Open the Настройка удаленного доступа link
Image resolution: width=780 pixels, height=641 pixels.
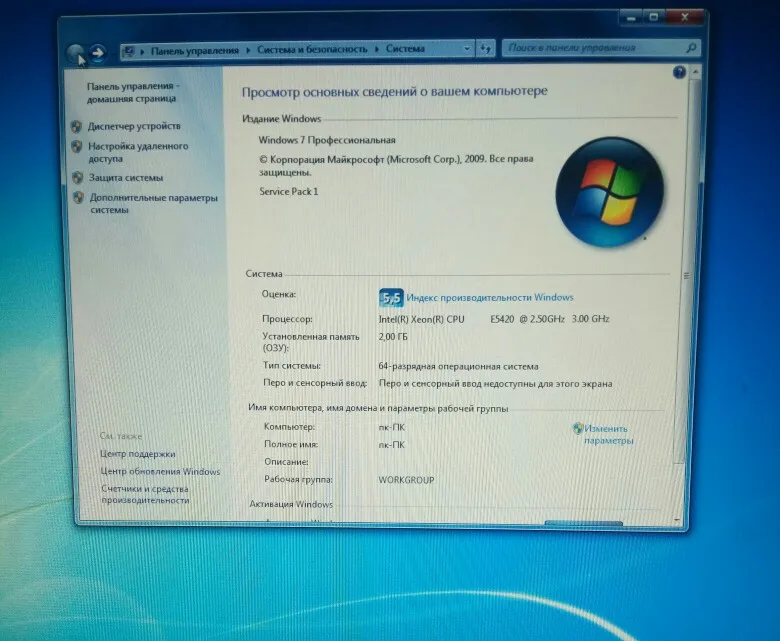coord(138,152)
